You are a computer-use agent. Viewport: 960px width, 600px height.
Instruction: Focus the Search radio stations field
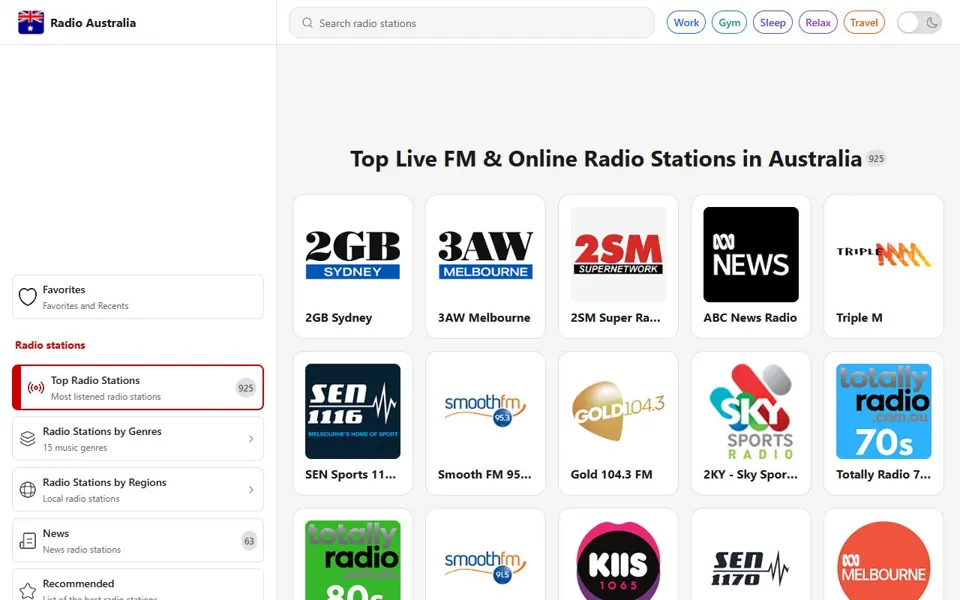click(471, 23)
